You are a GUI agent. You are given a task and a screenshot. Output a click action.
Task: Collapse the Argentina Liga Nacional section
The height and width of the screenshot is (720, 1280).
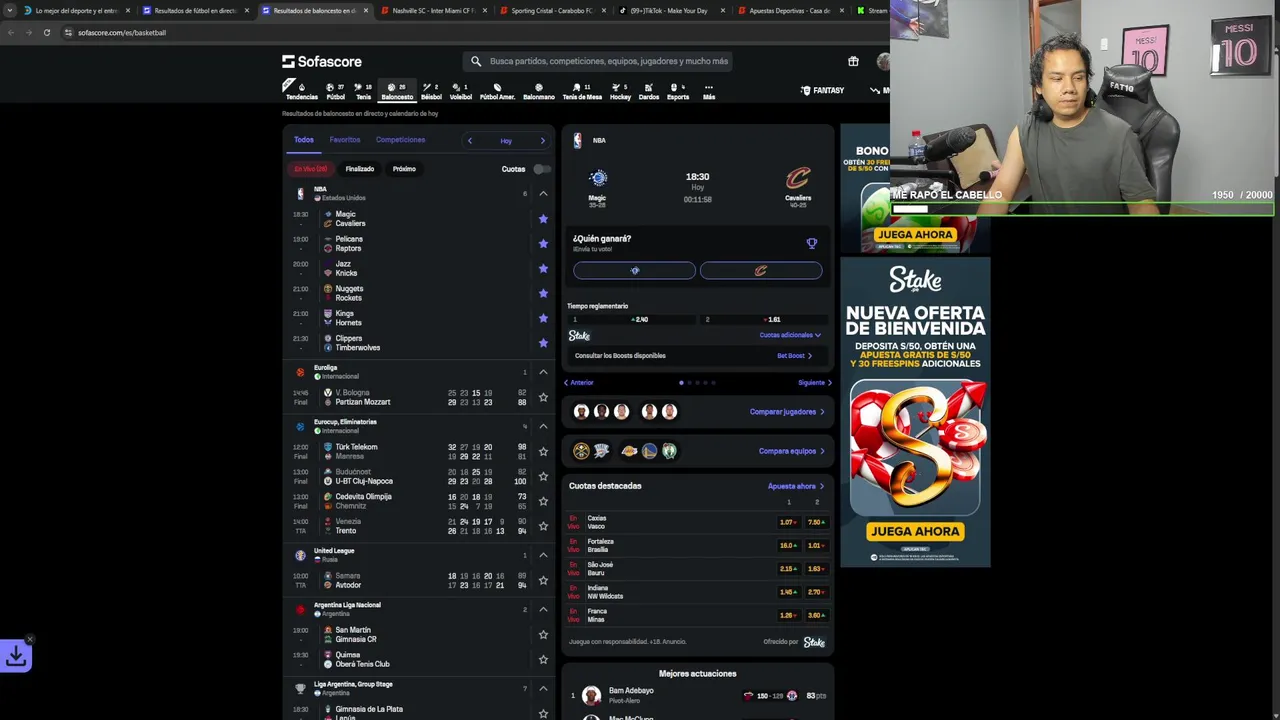[x=543, y=609]
